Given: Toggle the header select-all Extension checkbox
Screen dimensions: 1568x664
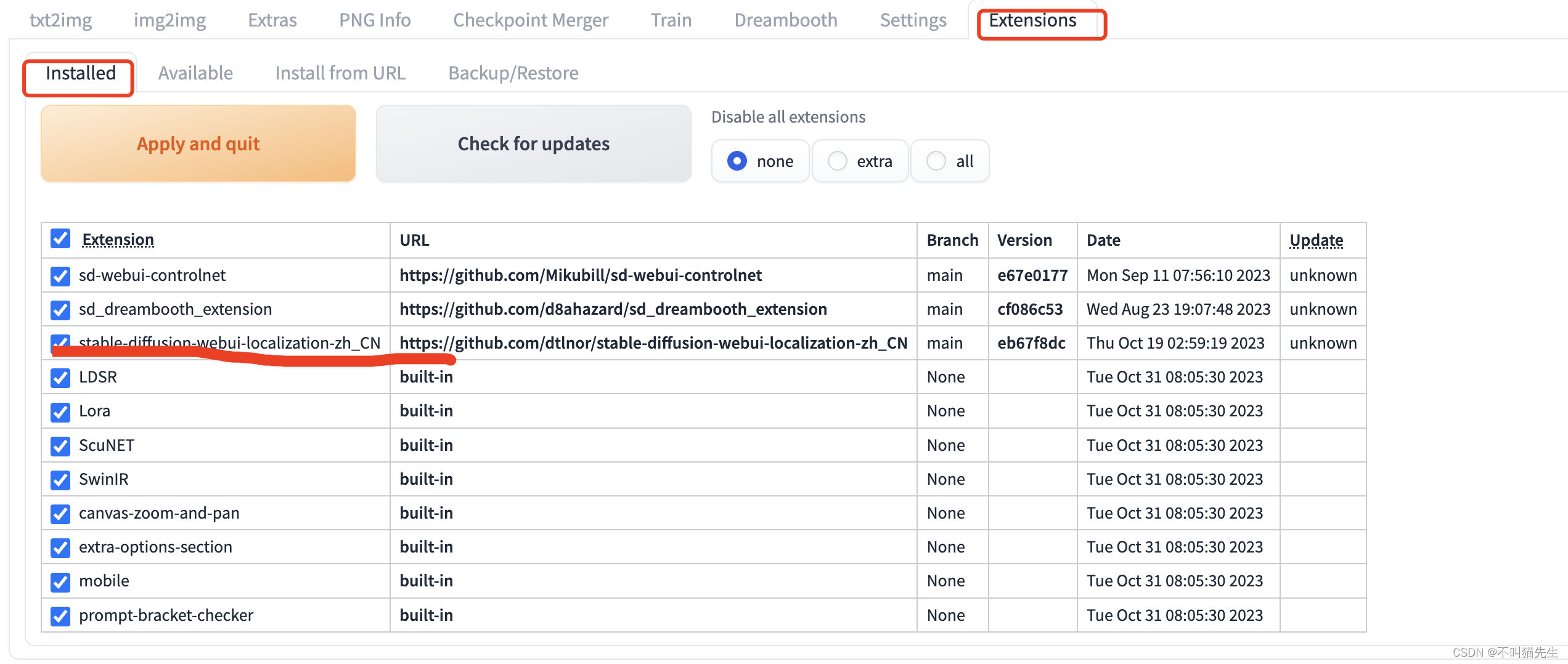Looking at the screenshot, I should [60, 238].
